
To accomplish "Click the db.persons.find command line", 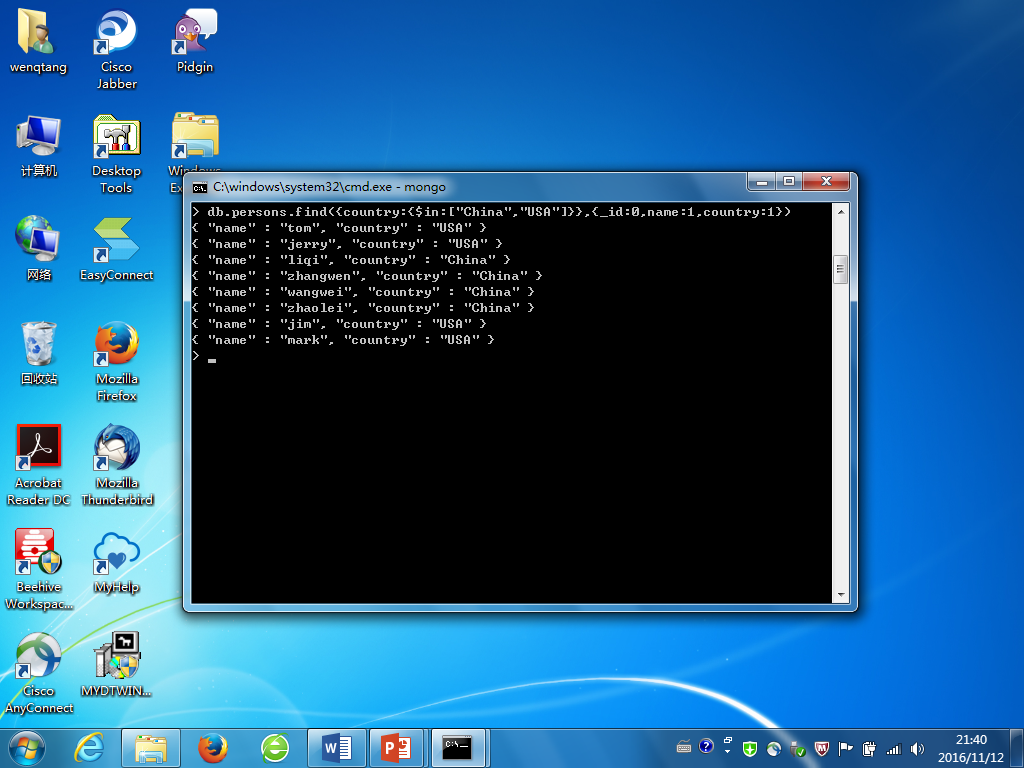I will click(x=491, y=212).
